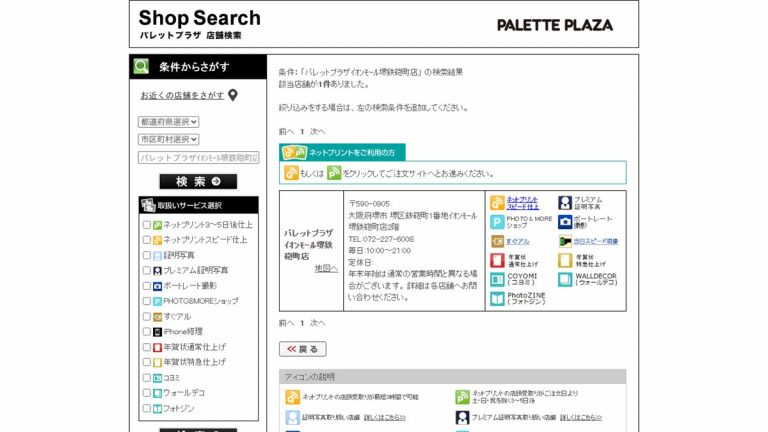Open 詳しくはこちら link beside プレミアム証明写真

tap(581, 417)
